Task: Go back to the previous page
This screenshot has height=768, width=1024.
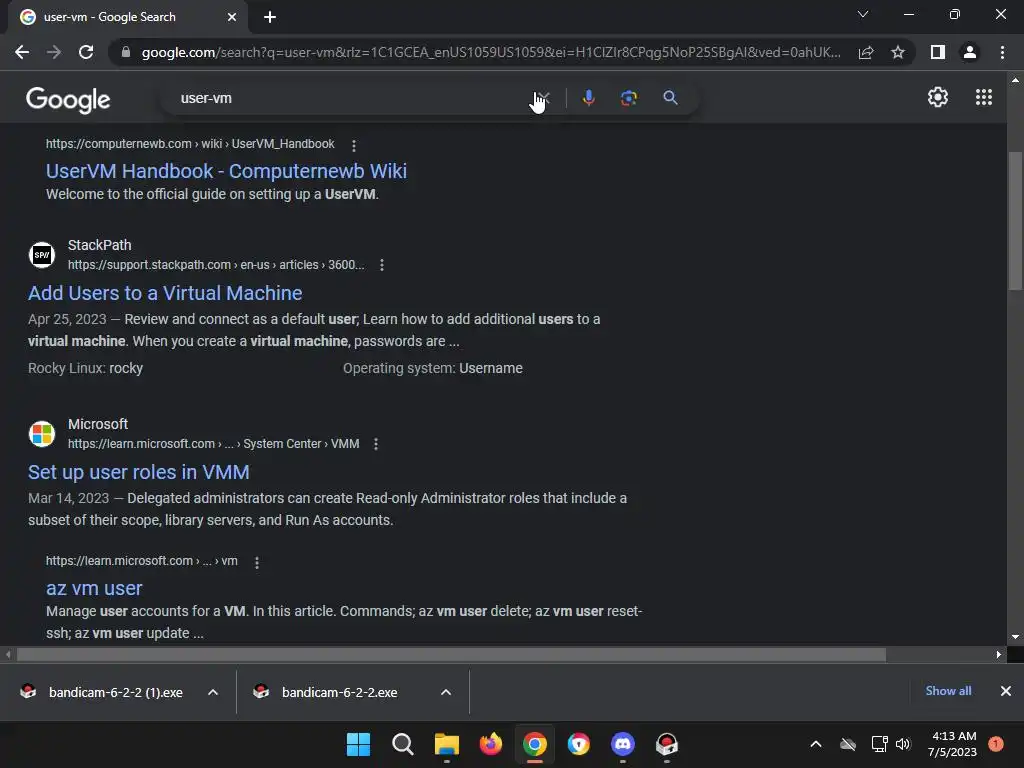Action: tap(22, 52)
